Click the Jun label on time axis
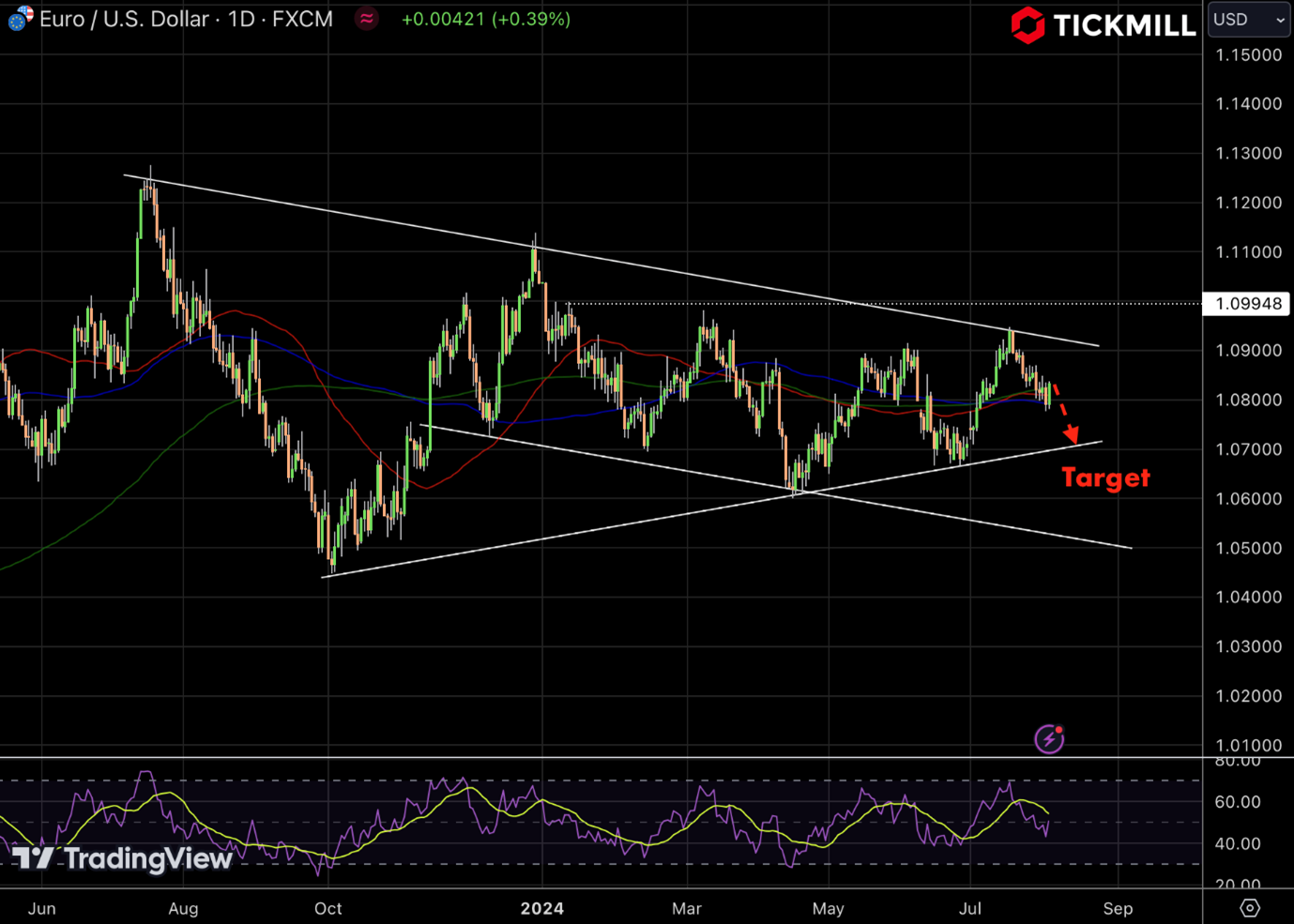This screenshot has height=924, width=1294. click(42, 908)
